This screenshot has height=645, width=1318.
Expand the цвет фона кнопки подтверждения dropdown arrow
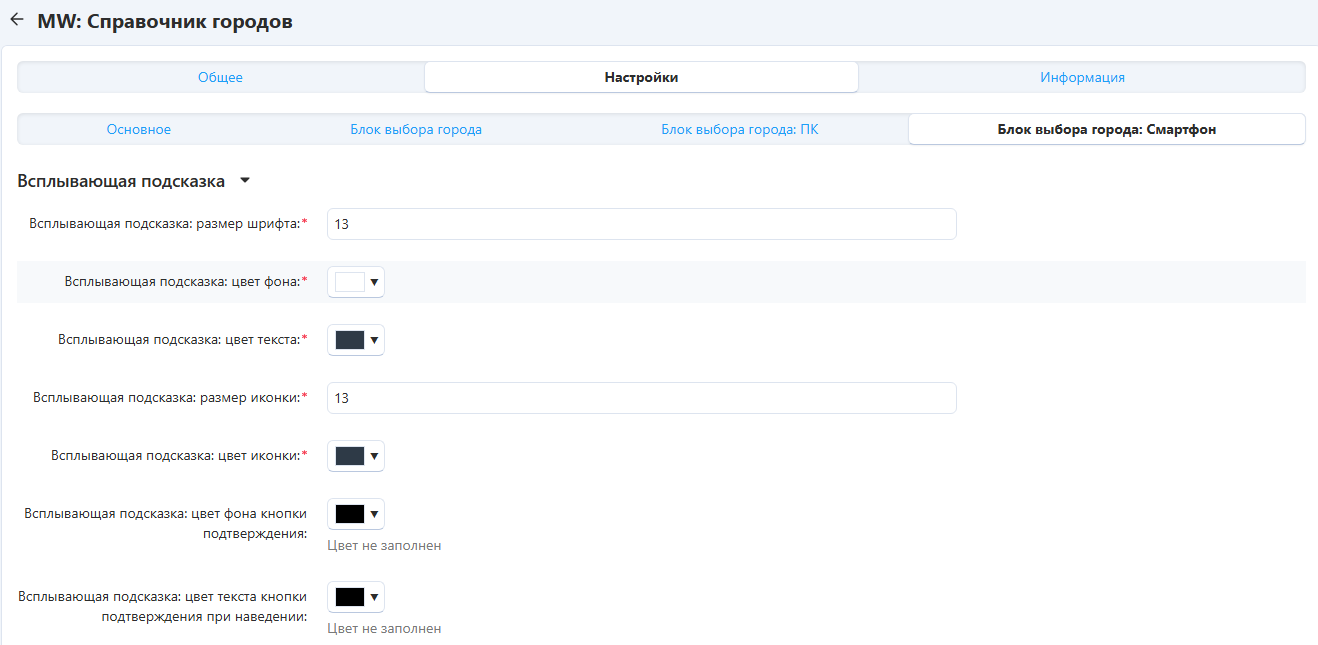374,514
